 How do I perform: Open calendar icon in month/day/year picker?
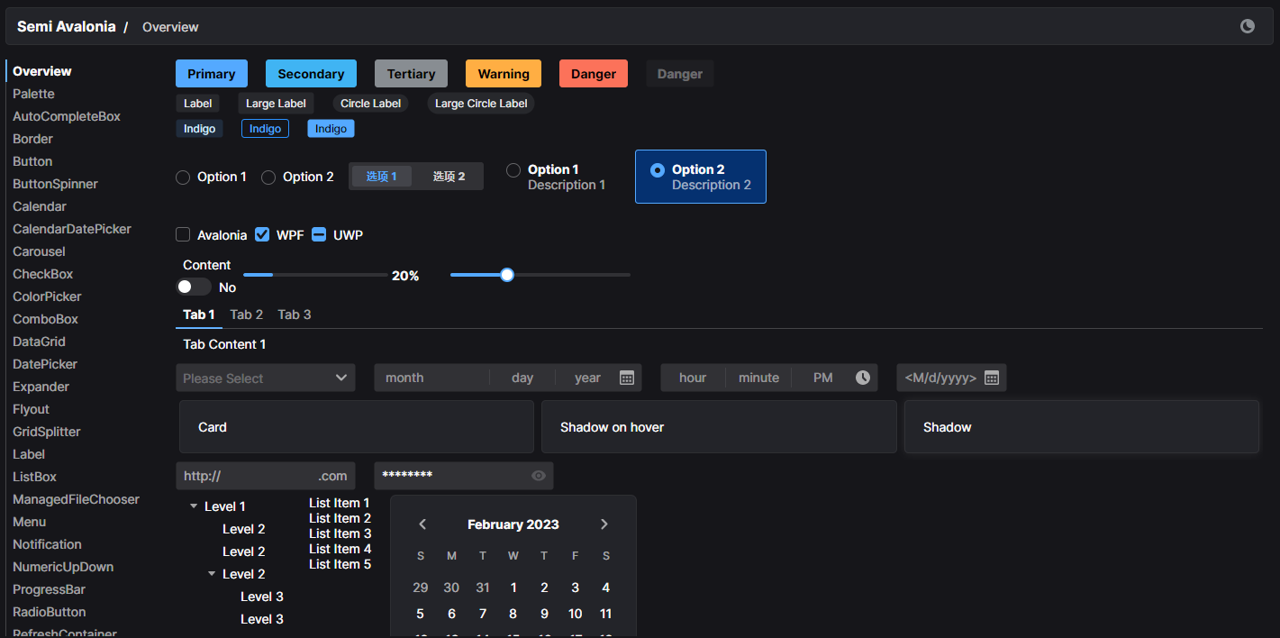click(627, 378)
